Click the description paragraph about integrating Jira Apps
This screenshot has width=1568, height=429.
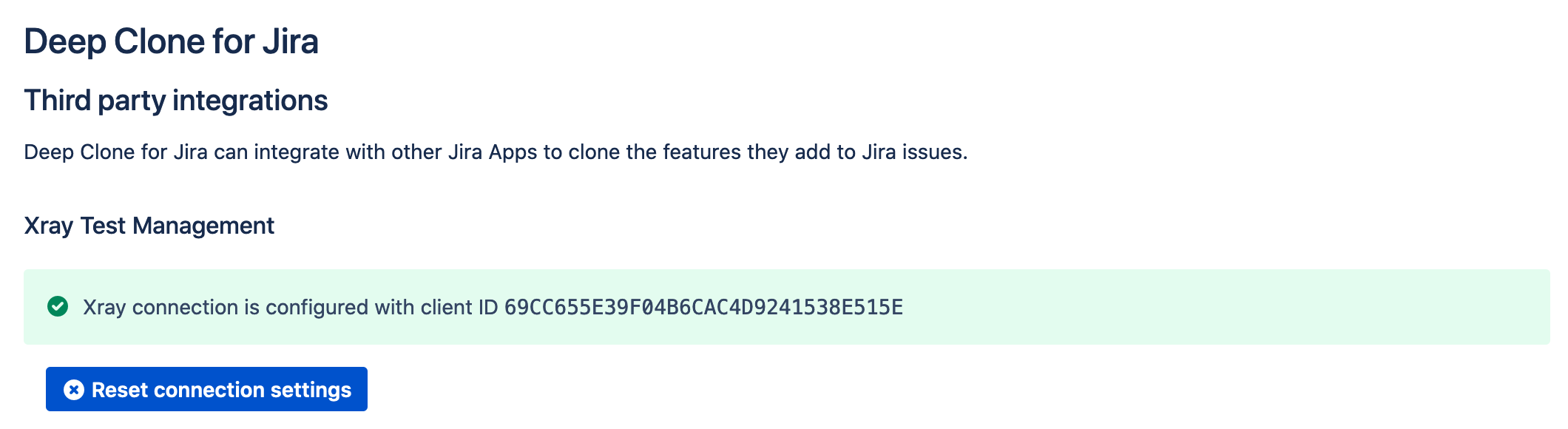tap(496, 152)
